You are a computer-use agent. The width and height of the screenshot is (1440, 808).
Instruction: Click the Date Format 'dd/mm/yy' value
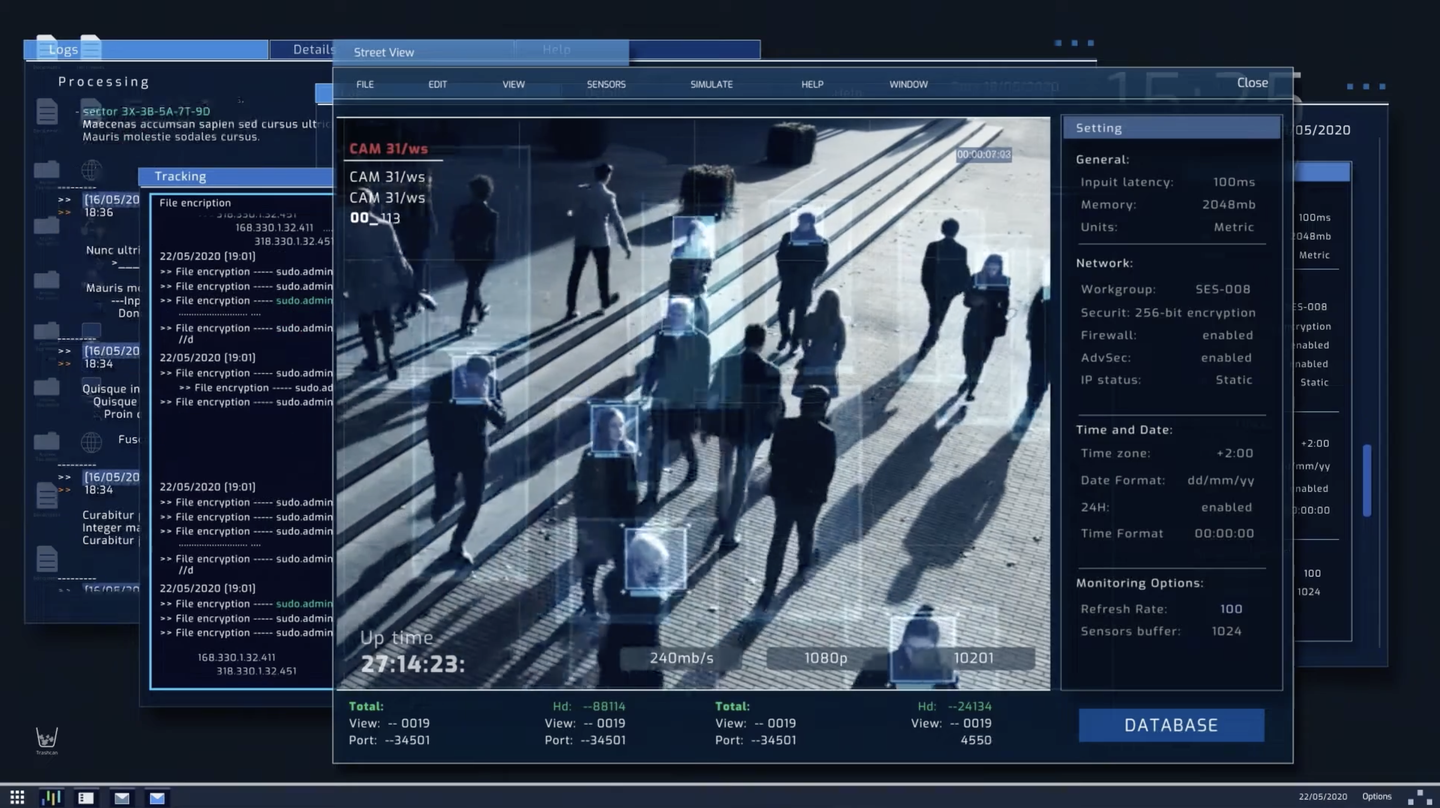1221,480
